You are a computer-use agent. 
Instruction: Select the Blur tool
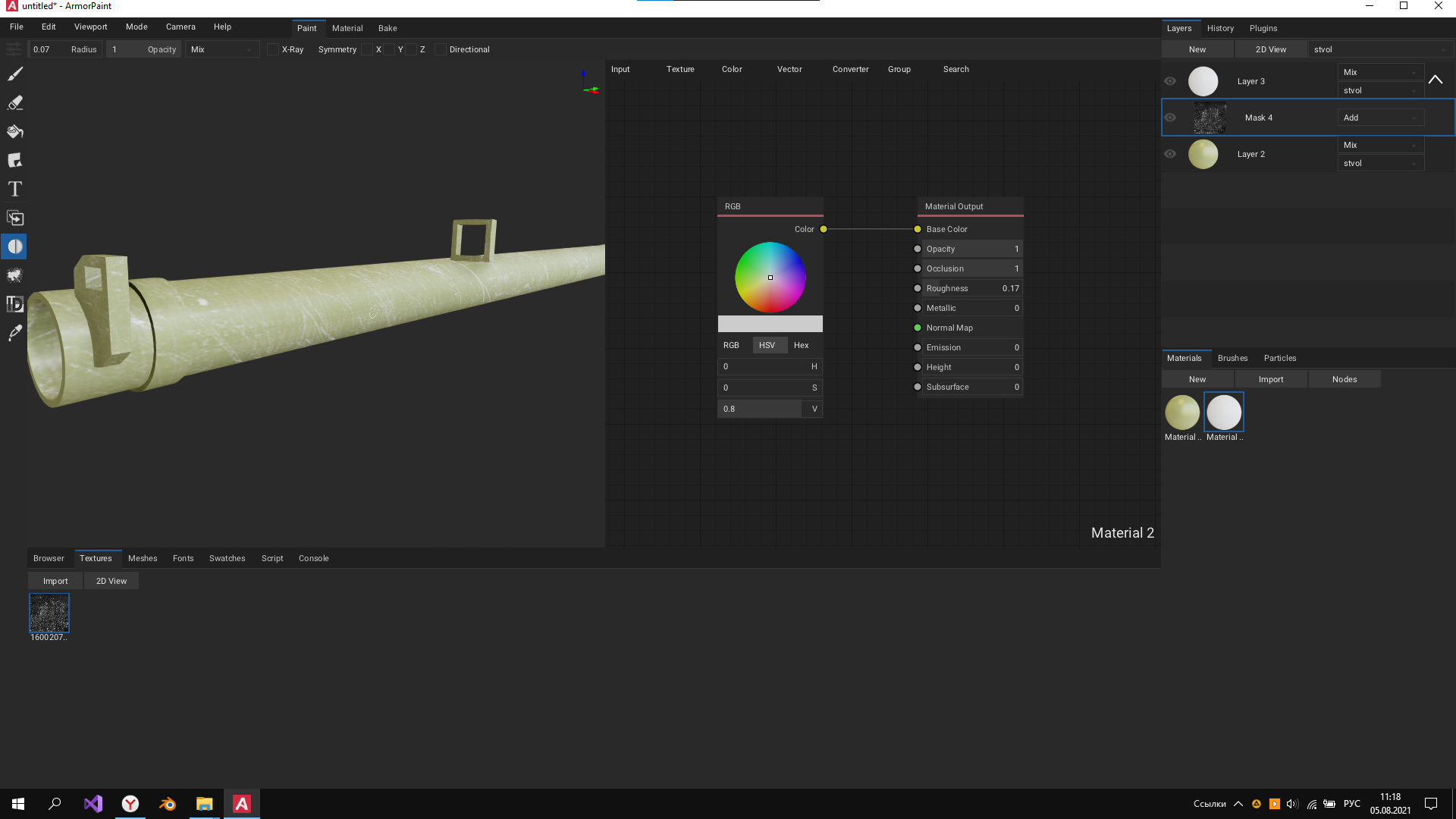click(x=15, y=246)
